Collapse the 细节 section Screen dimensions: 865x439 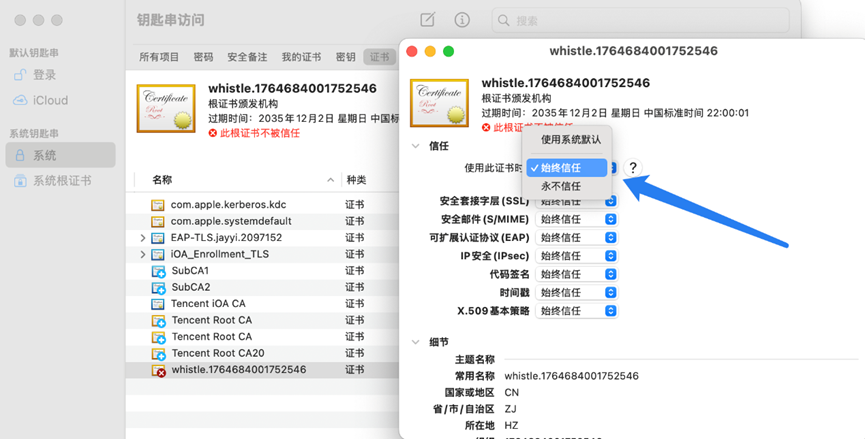click(415, 342)
